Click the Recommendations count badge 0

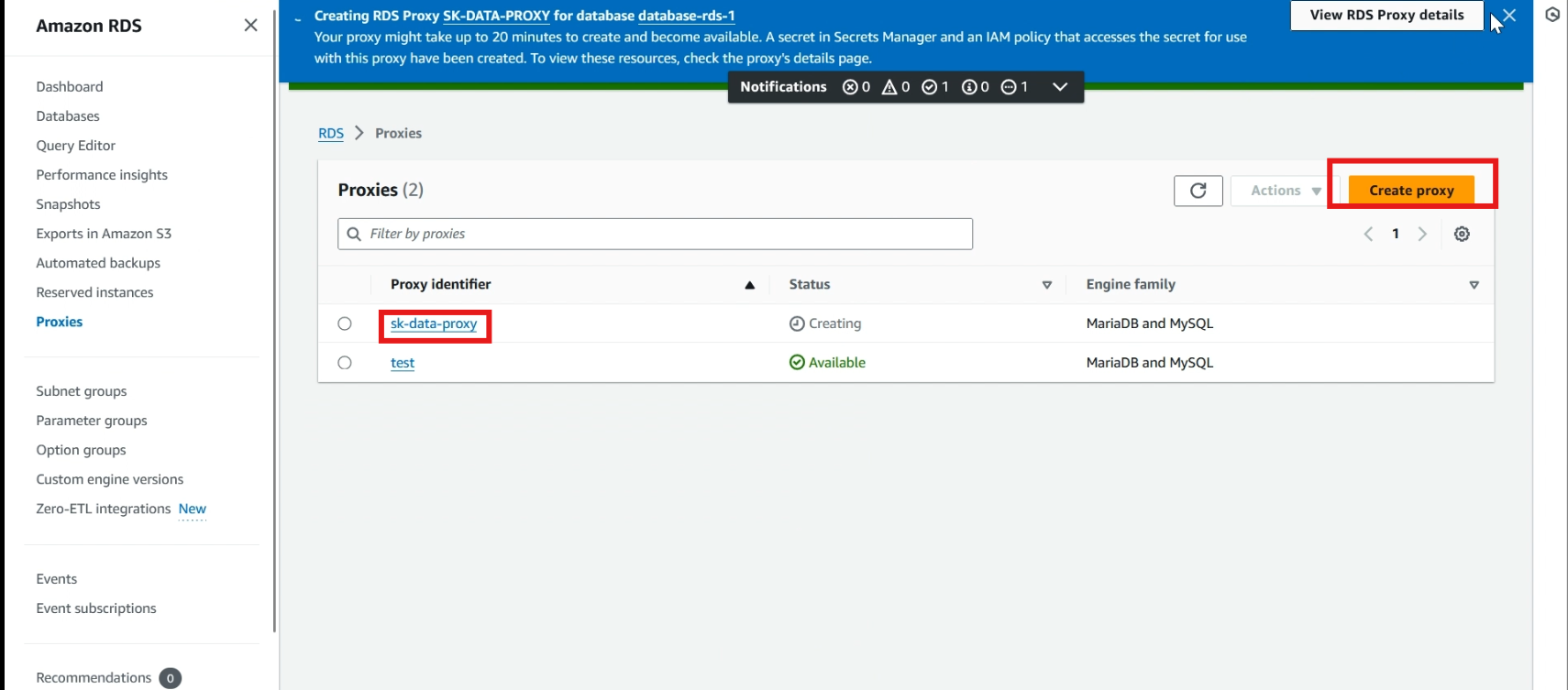[x=170, y=678]
